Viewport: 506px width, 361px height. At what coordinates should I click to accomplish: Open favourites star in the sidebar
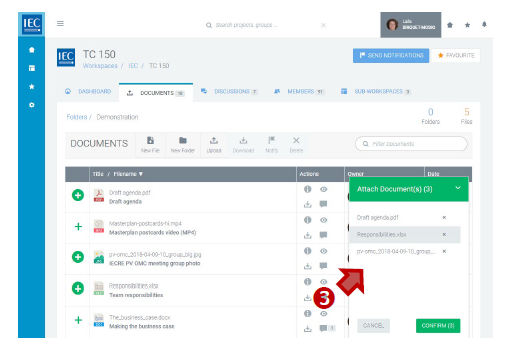(x=32, y=87)
